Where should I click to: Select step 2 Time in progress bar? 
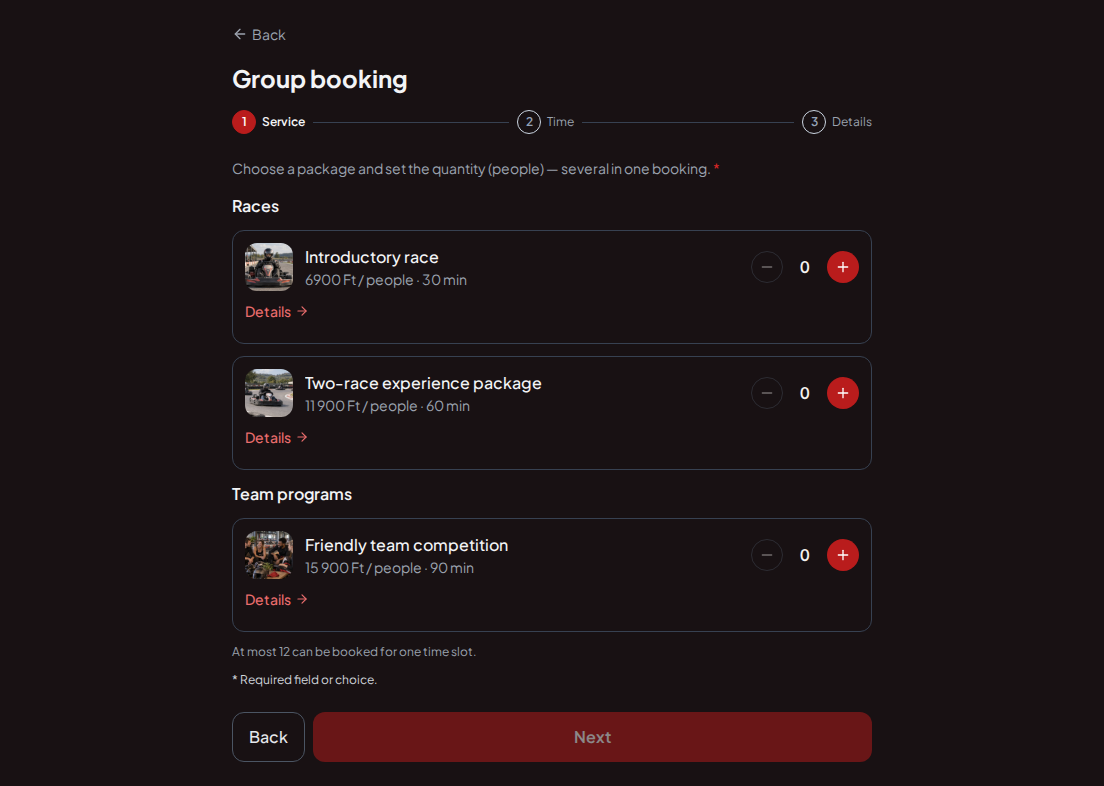546,122
